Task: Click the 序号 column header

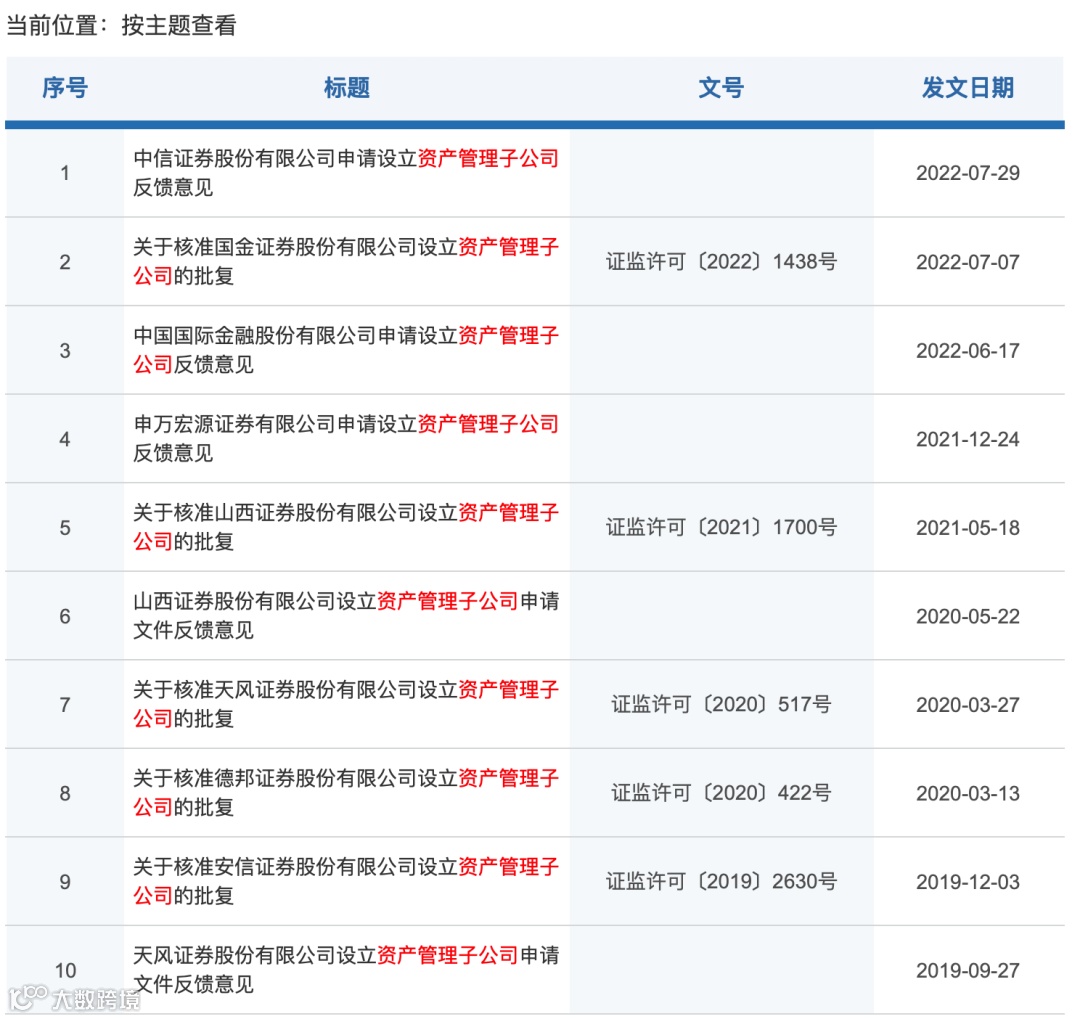Action: [x=65, y=88]
